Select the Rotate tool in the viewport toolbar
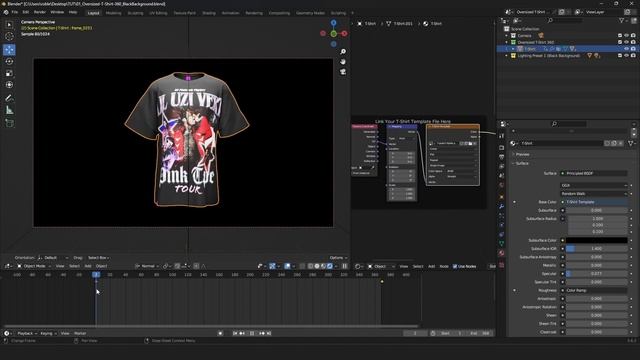Viewport: 640px width, 360px height. (x=9, y=61)
